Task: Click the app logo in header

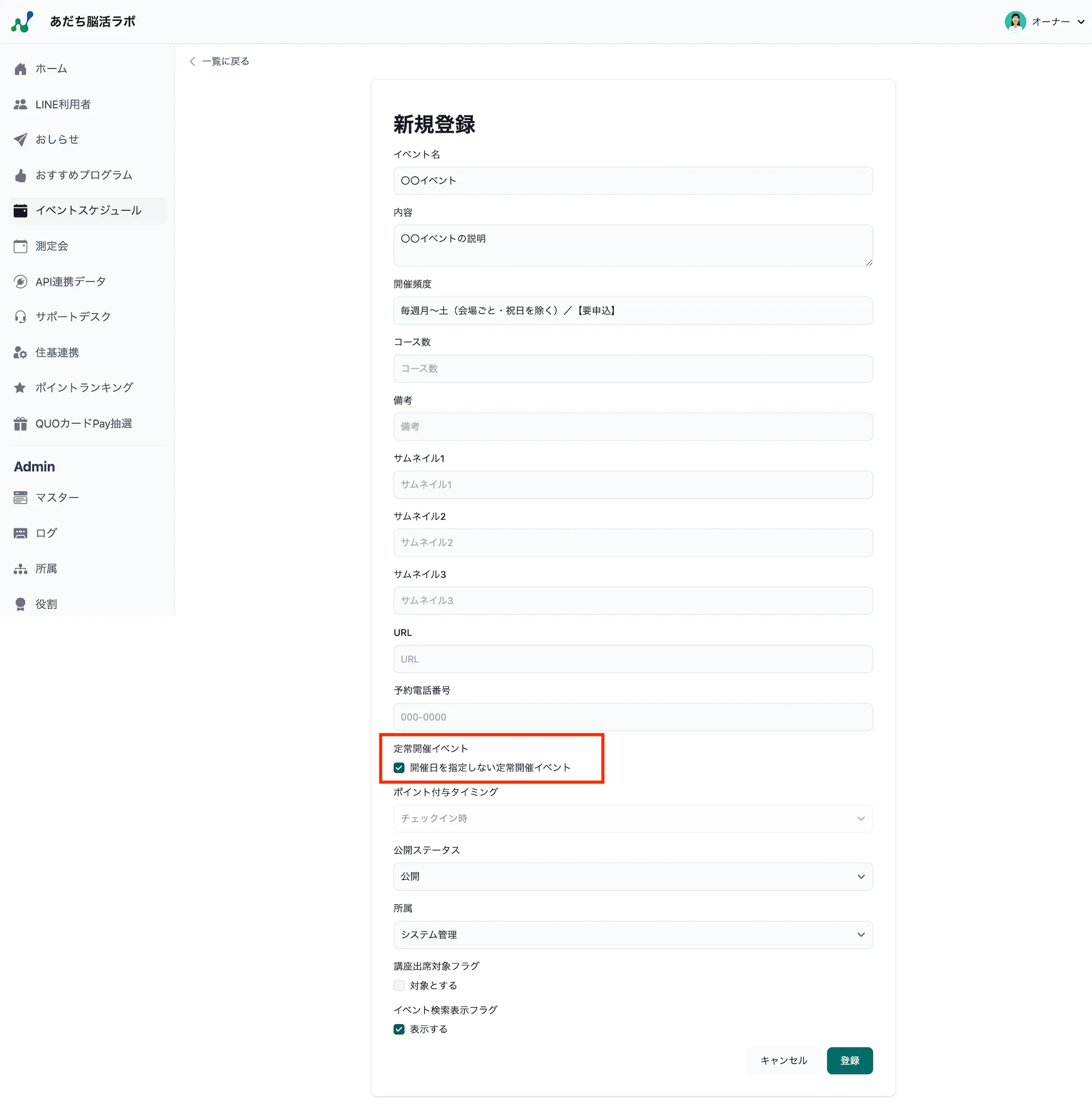Action: click(22, 22)
